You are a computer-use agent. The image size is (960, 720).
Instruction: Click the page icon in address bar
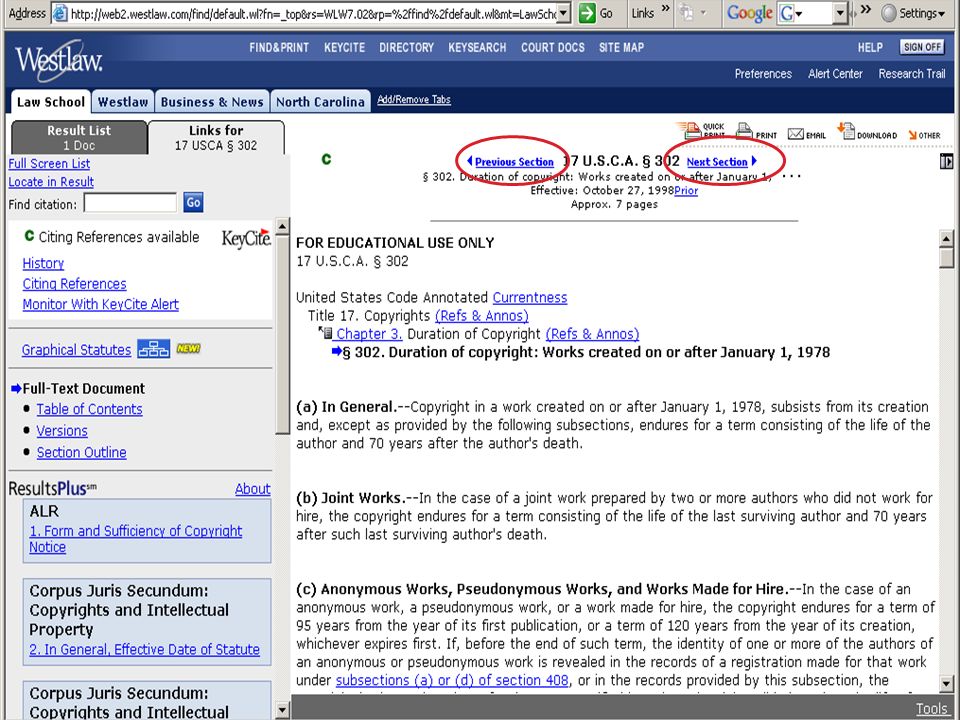59,13
